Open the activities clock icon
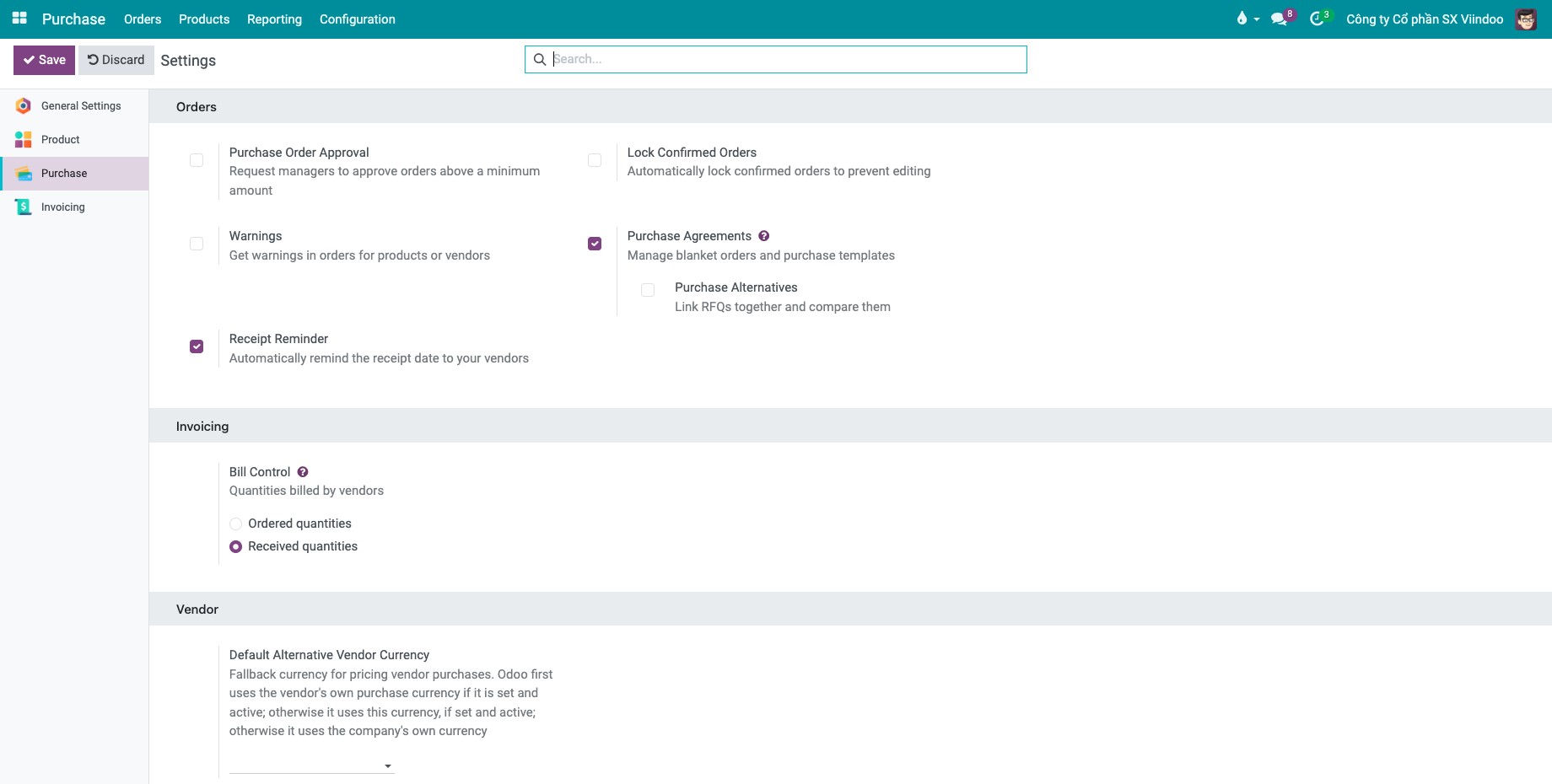 point(1318,19)
